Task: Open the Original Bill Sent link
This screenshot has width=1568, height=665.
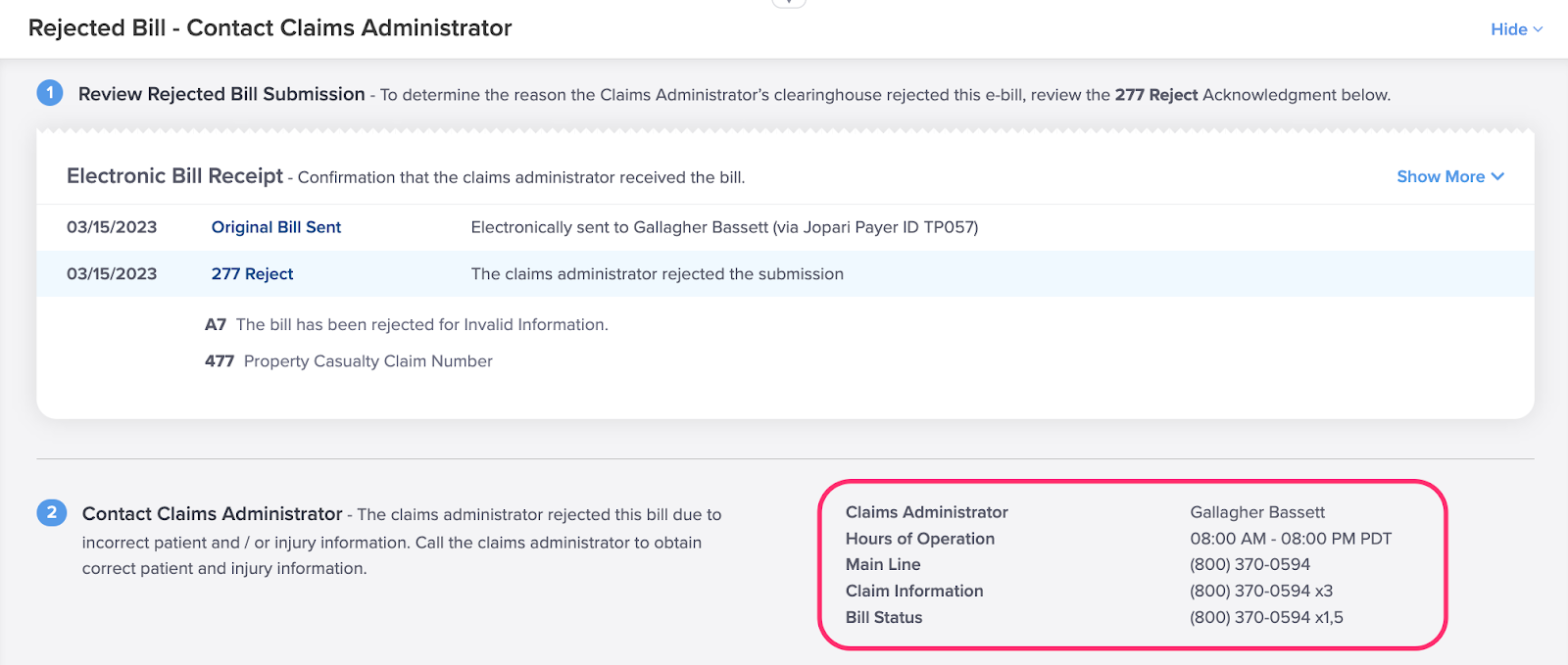Action: click(x=276, y=227)
